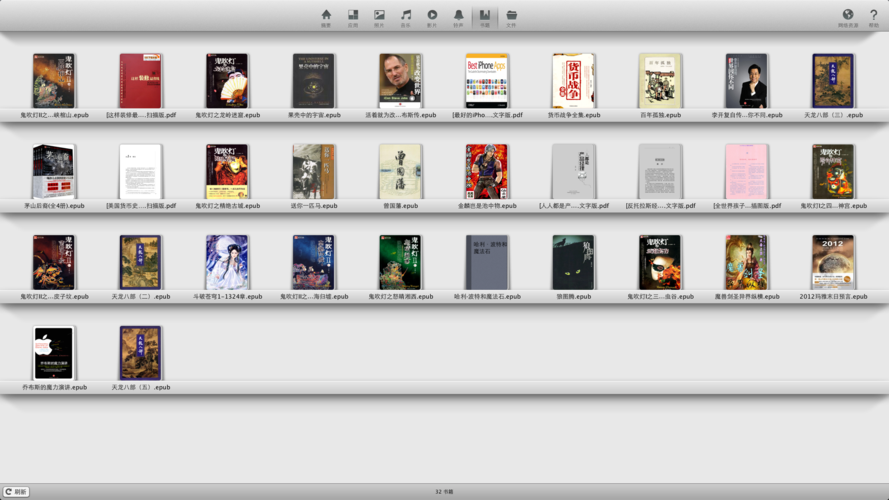
Task: Select the 书籍 books tab
Action: (485, 18)
